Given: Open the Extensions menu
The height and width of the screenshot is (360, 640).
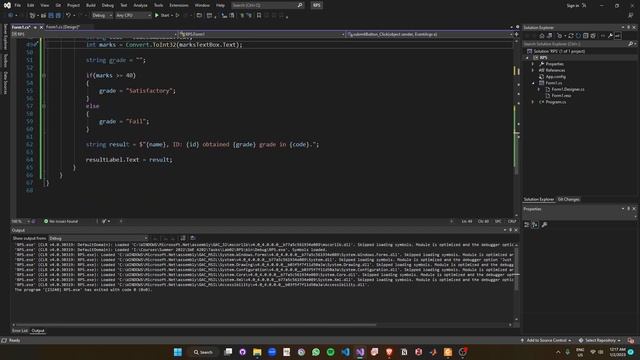Looking at the screenshot, I should pos(179,5).
